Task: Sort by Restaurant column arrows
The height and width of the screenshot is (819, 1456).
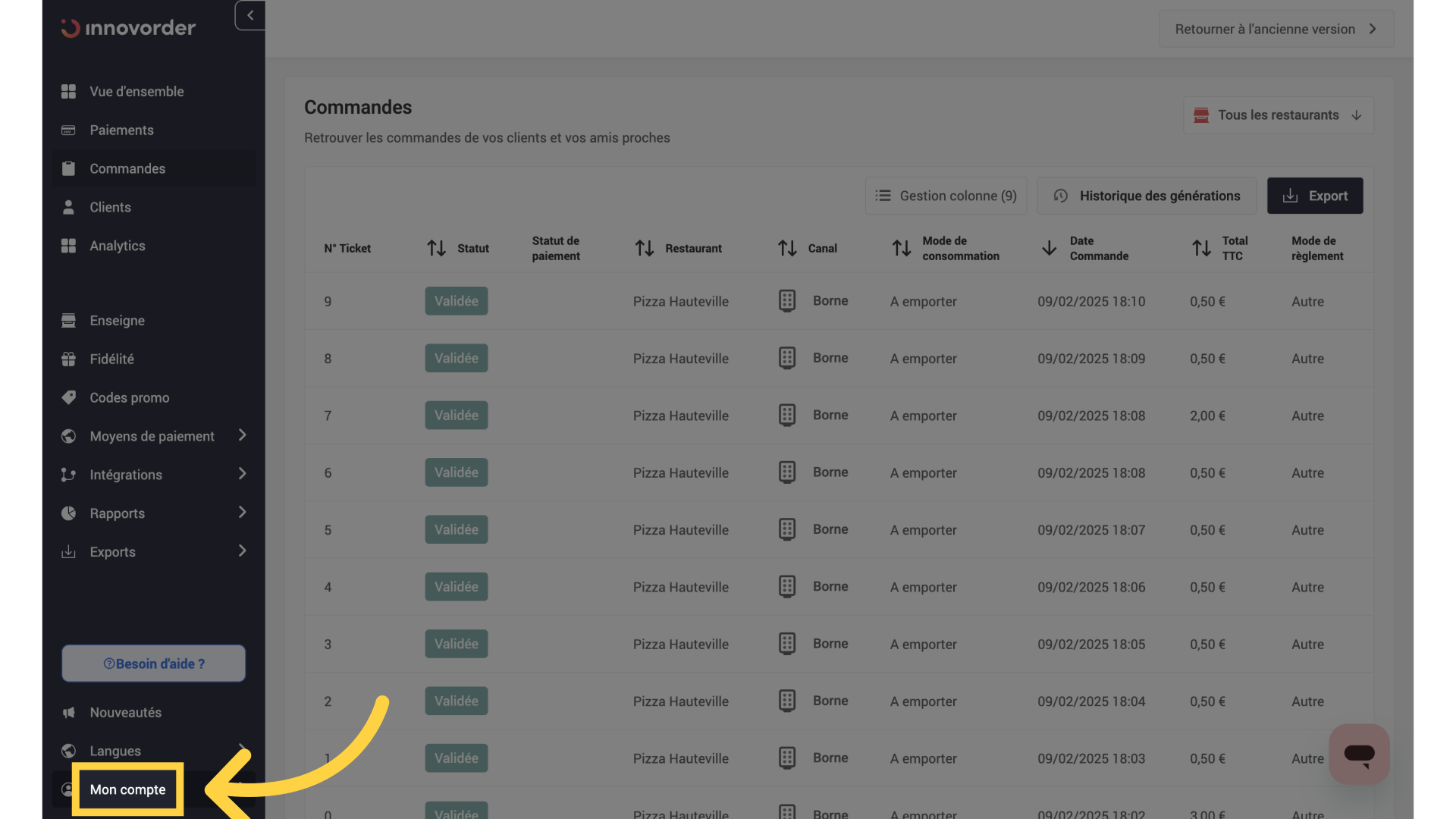Action: pyautogui.click(x=645, y=248)
